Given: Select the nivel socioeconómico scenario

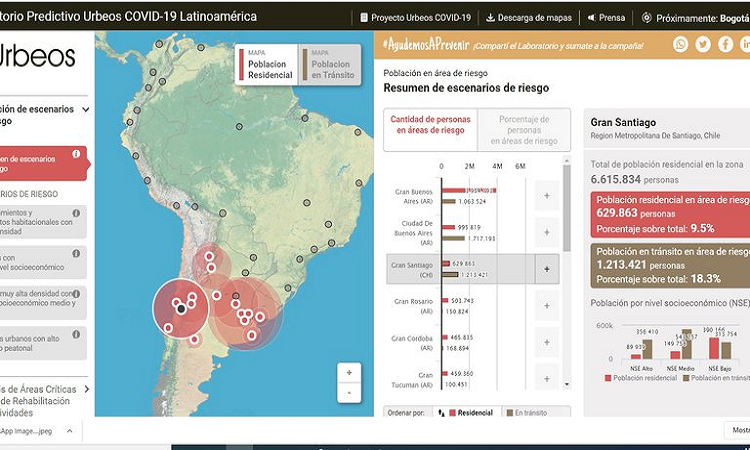Looking at the screenshot, I should pos(43,262).
